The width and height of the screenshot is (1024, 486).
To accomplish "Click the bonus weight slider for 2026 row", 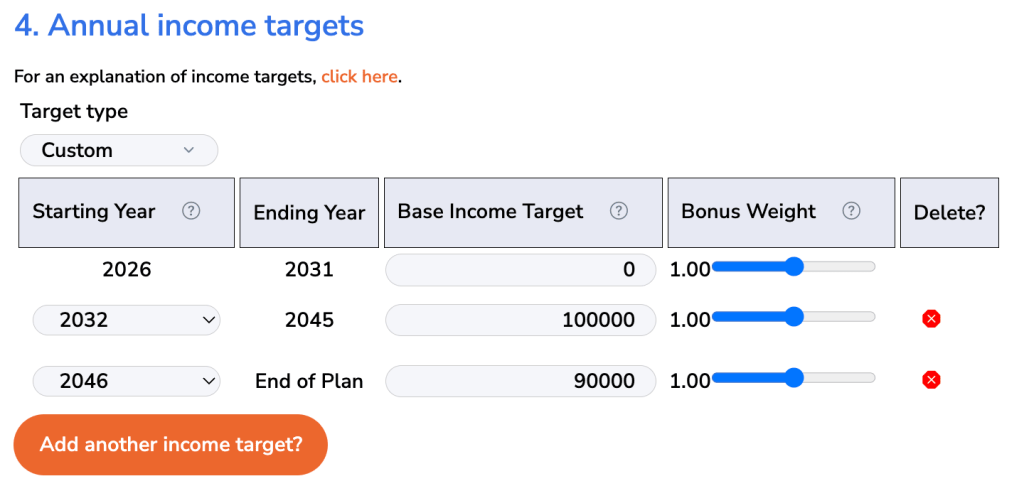I will pyautogui.click(x=793, y=267).
